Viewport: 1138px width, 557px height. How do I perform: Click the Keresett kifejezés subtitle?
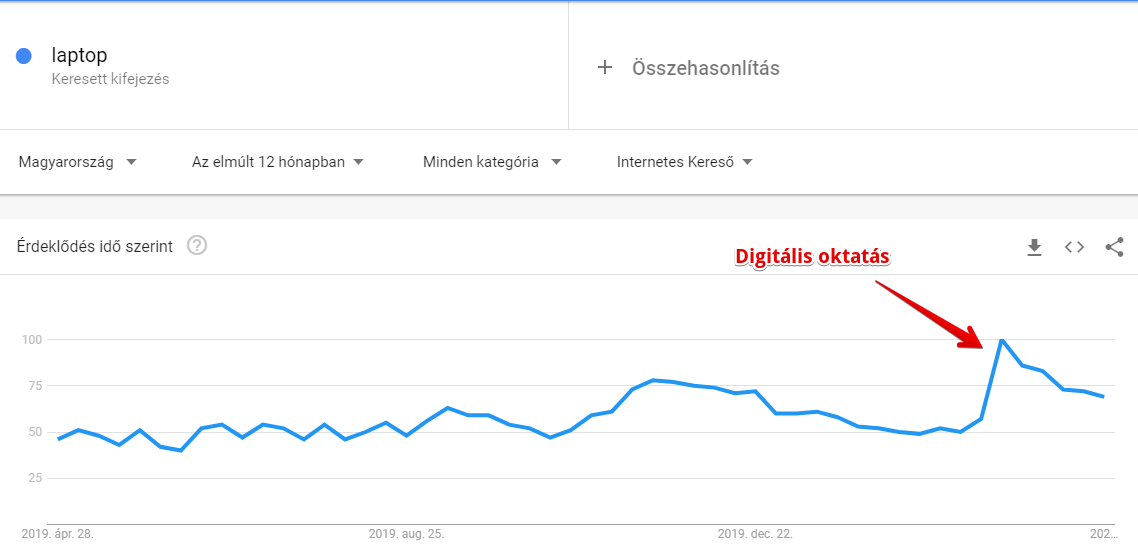coord(110,79)
